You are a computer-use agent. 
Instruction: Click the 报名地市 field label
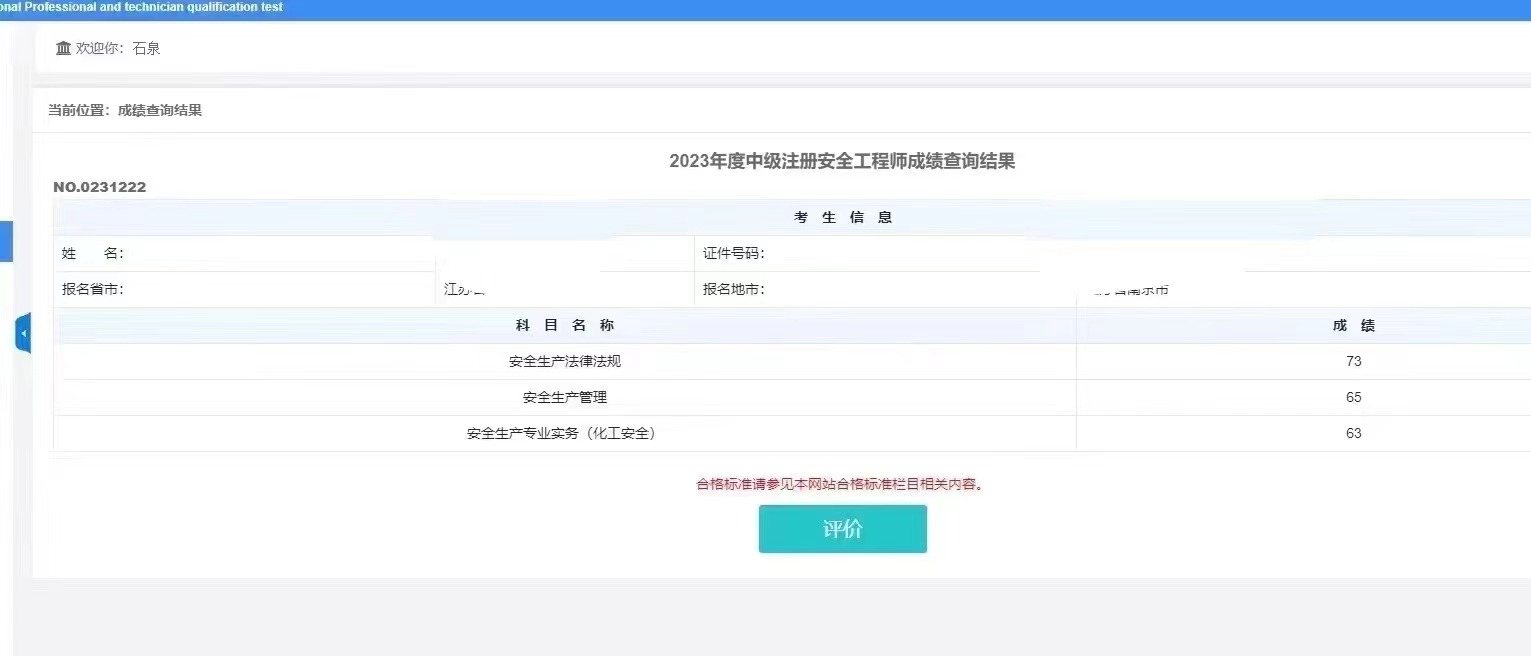734,289
